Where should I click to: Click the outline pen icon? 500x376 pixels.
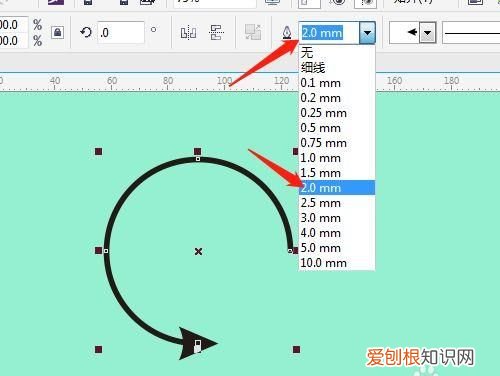(287, 33)
